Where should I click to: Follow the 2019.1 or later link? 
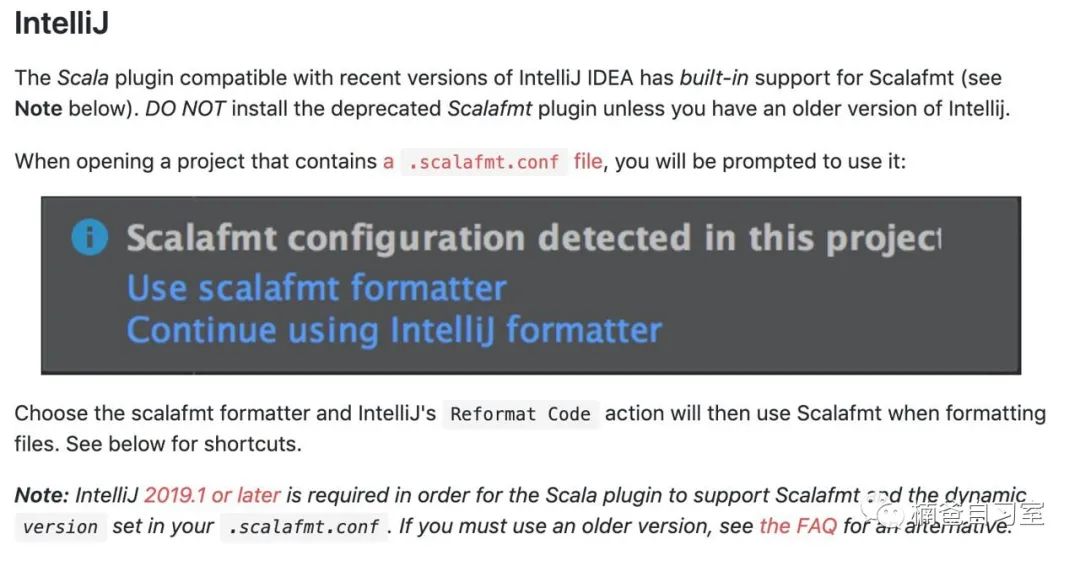tap(212, 495)
